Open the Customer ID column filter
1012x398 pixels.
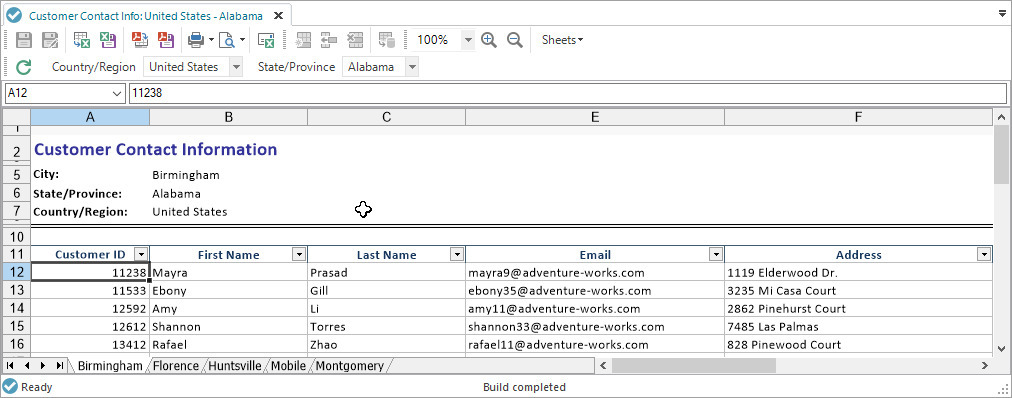(141, 254)
